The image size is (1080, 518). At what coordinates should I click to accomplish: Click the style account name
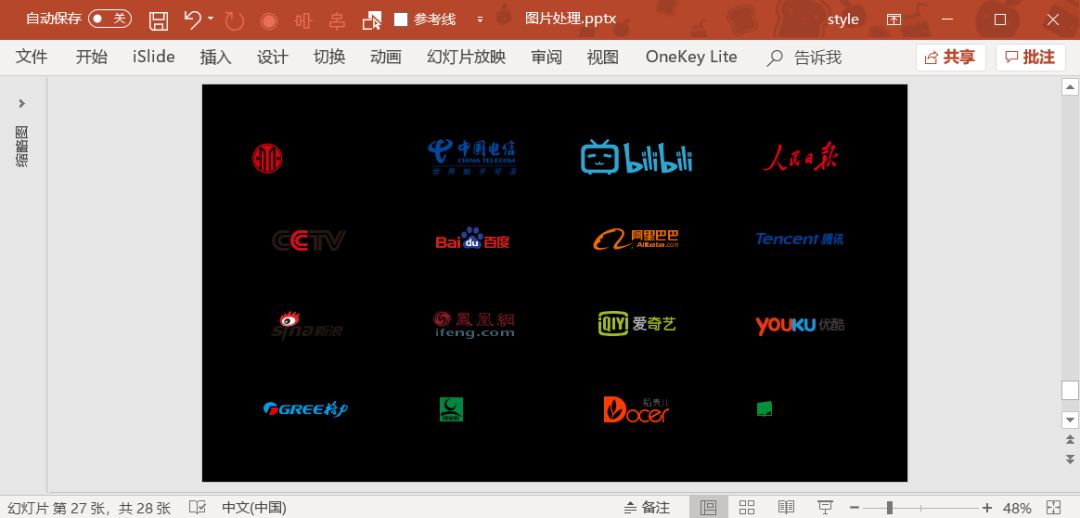point(843,19)
